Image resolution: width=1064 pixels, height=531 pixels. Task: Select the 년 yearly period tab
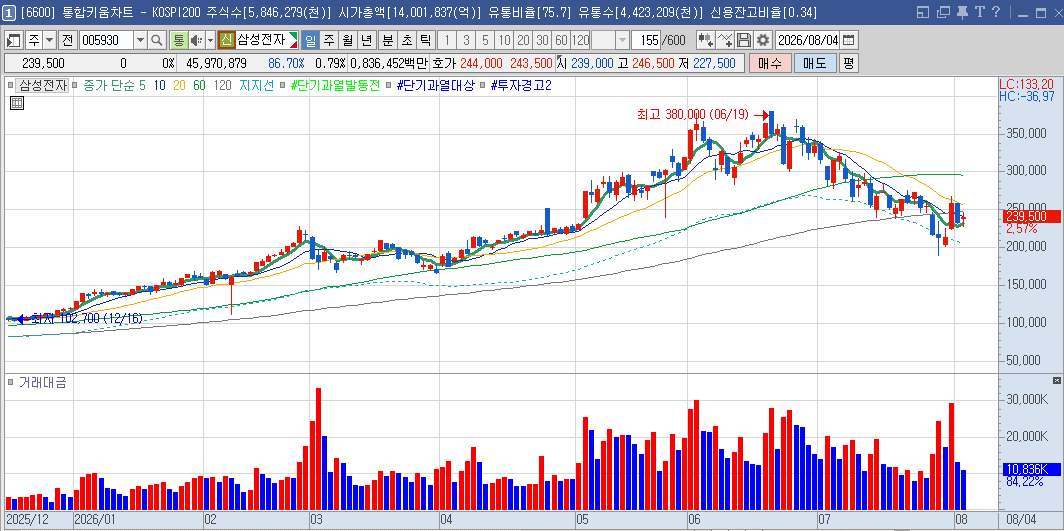pyautogui.click(x=366, y=40)
